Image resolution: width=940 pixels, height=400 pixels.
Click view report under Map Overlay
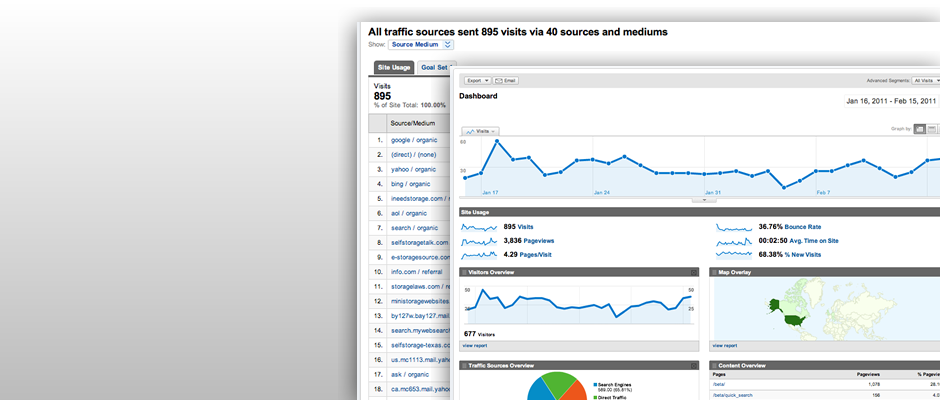725,346
